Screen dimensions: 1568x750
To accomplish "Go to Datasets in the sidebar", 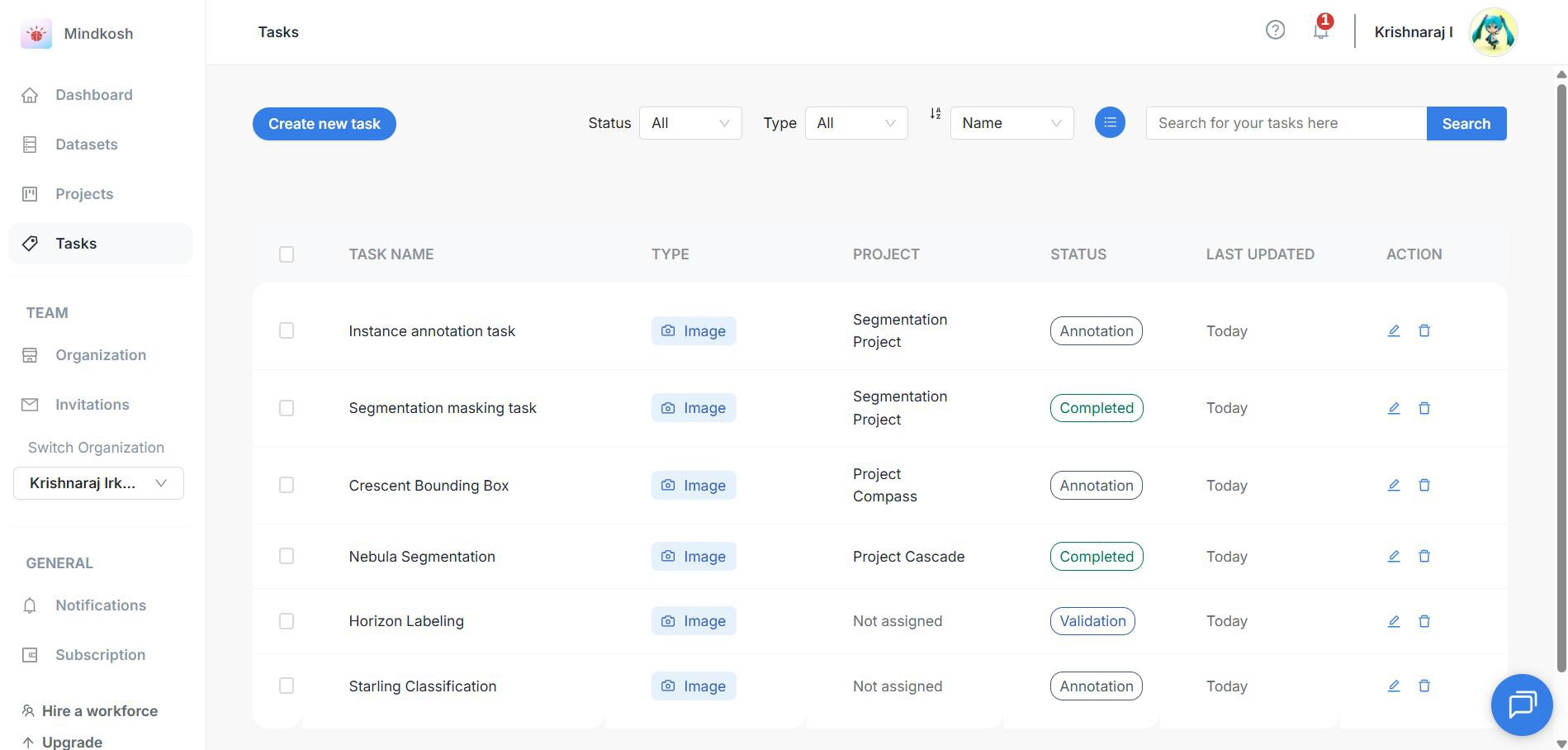I will (x=86, y=145).
